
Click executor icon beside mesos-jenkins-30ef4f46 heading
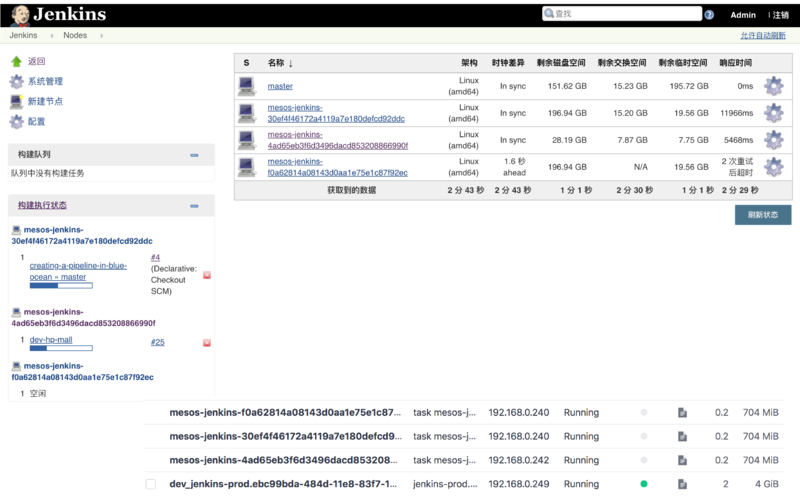click(16, 230)
